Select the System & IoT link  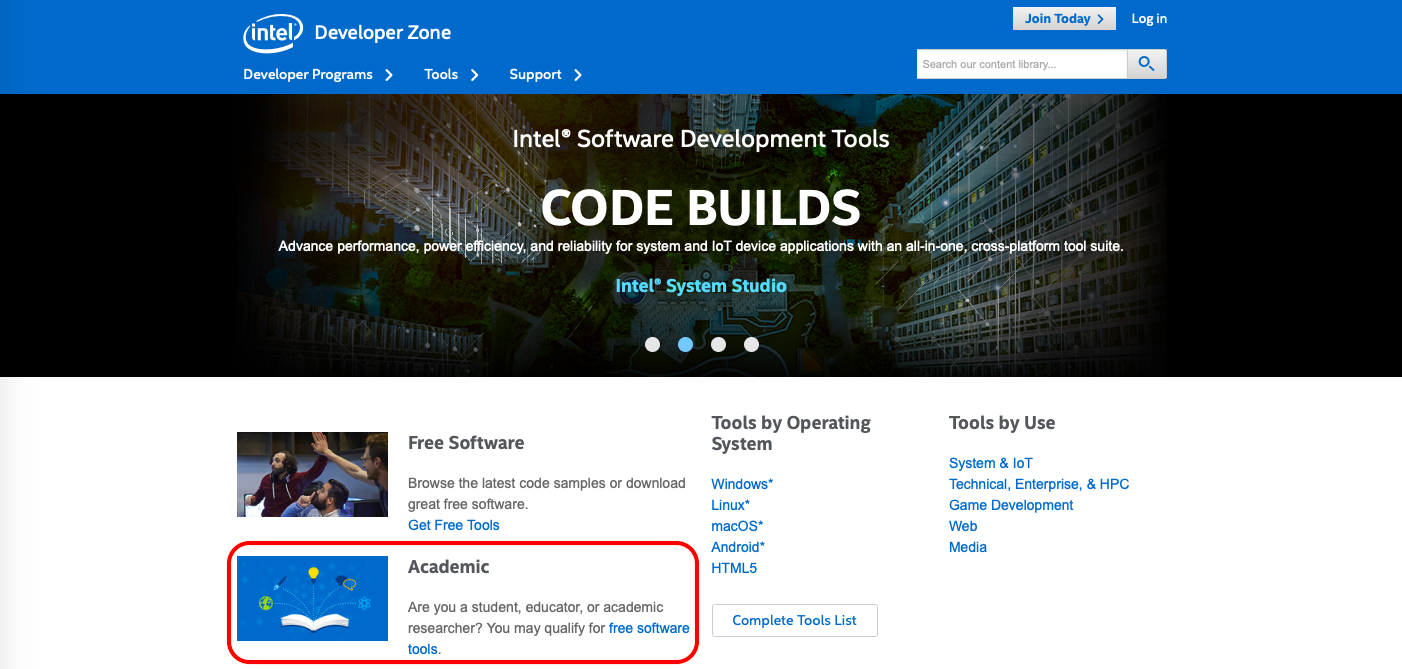990,463
